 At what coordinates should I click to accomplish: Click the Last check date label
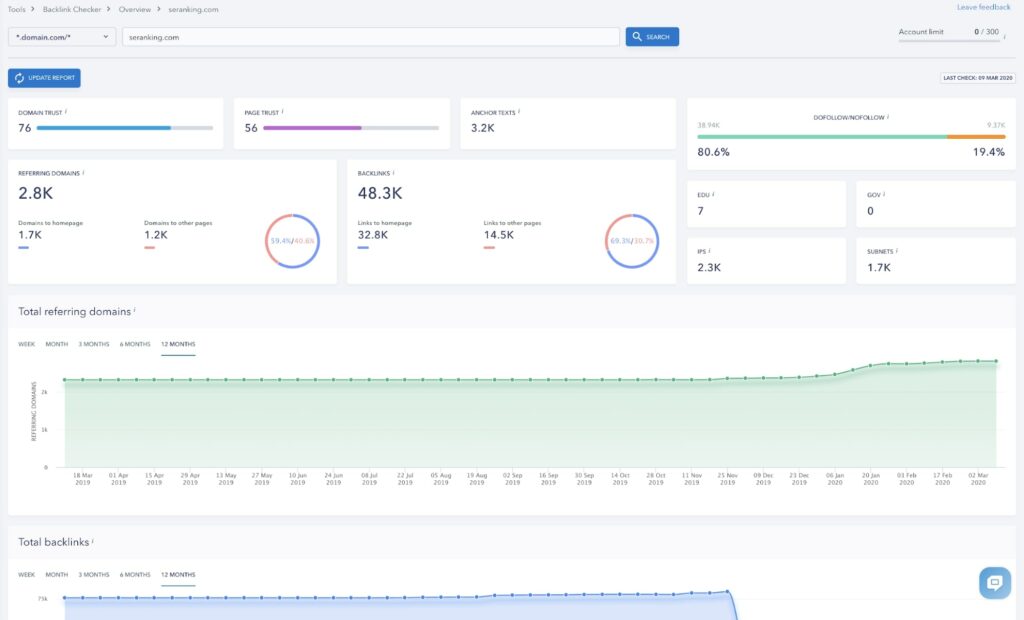tap(978, 78)
